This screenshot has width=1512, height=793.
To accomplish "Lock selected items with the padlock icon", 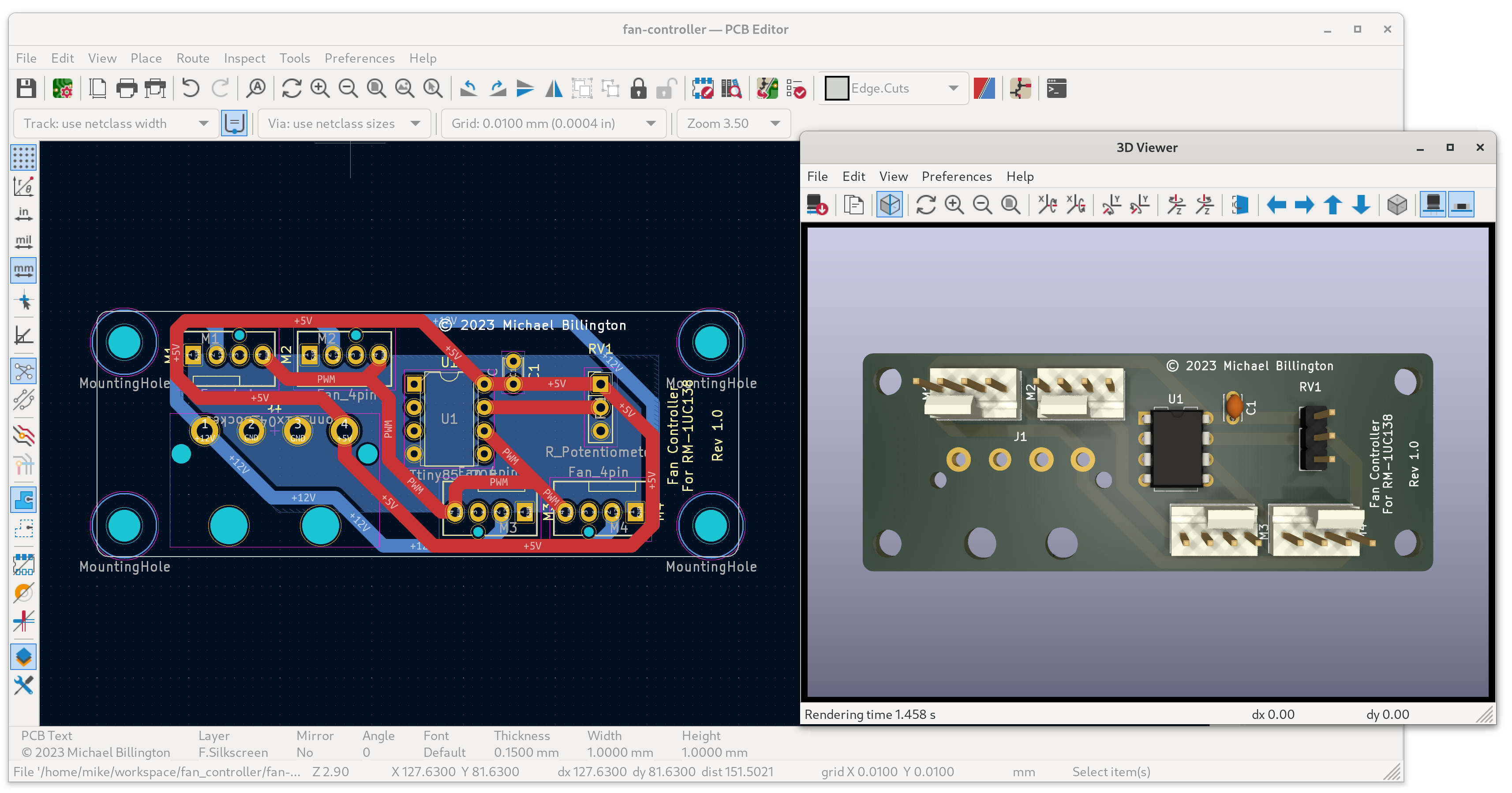I will click(x=638, y=89).
